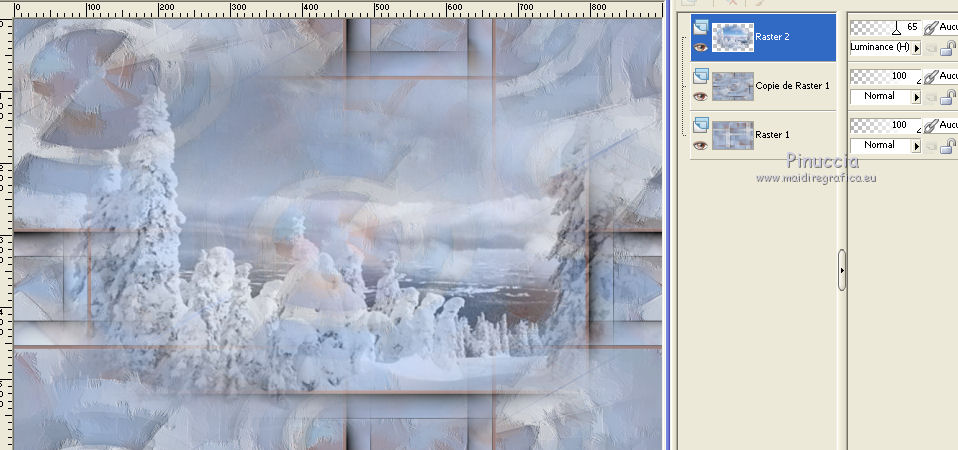Click disabled group icon in Raster 1 row
958x450 pixels.
pos(931,147)
